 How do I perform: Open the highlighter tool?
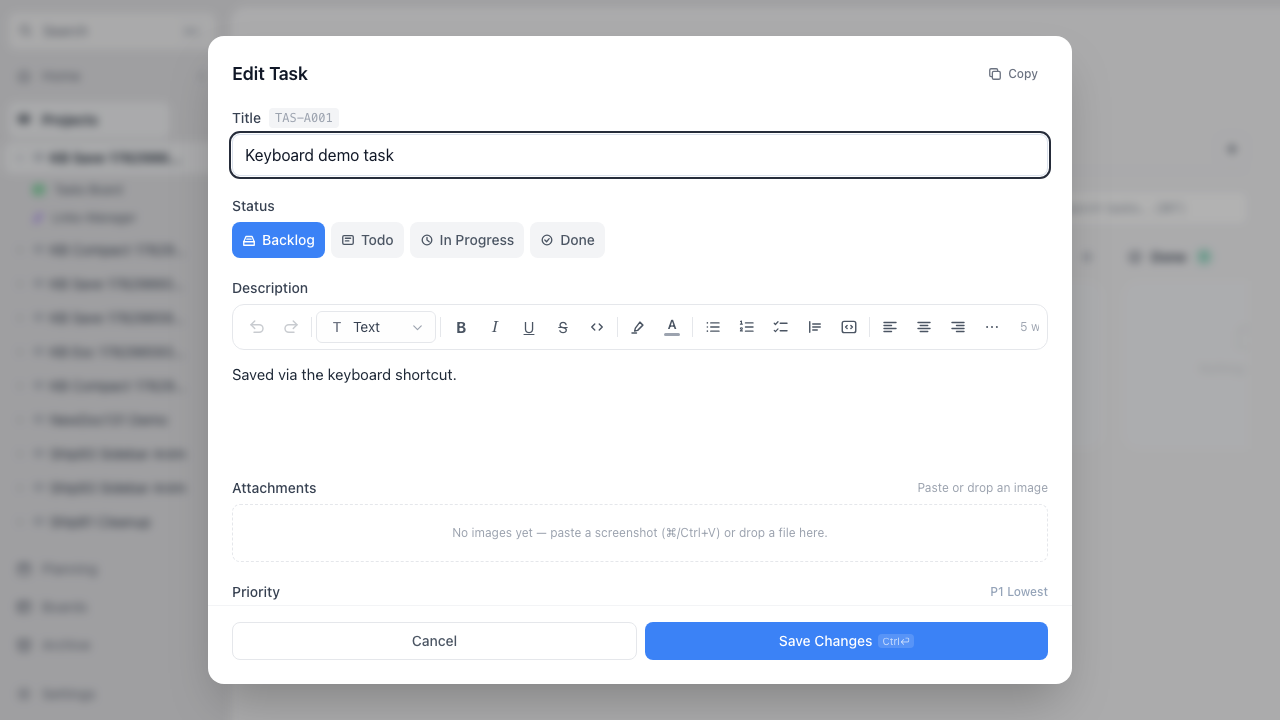(638, 327)
